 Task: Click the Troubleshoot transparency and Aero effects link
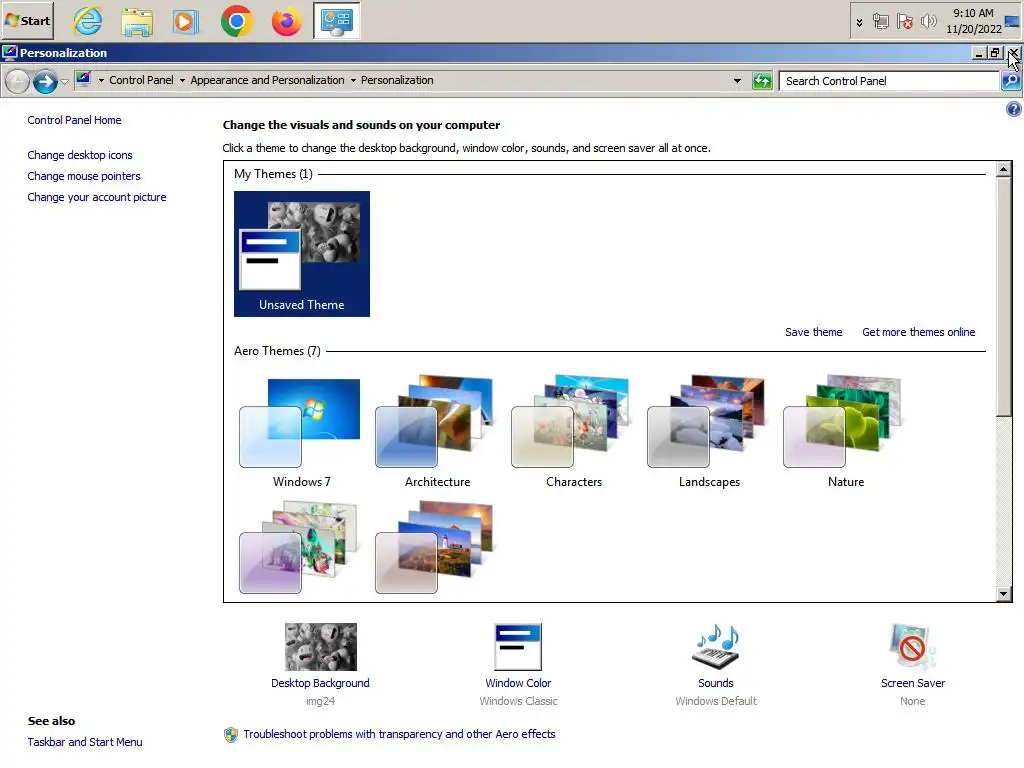(x=399, y=734)
